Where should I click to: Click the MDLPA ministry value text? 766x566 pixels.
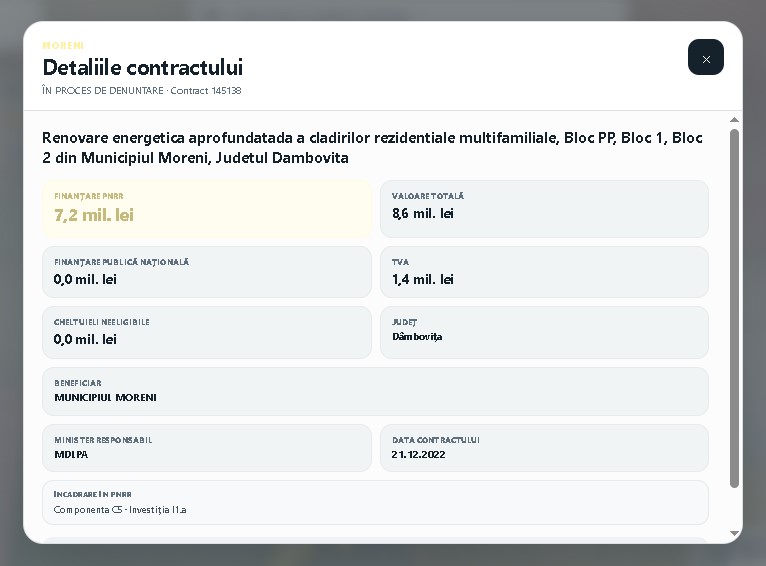point(71,455)
